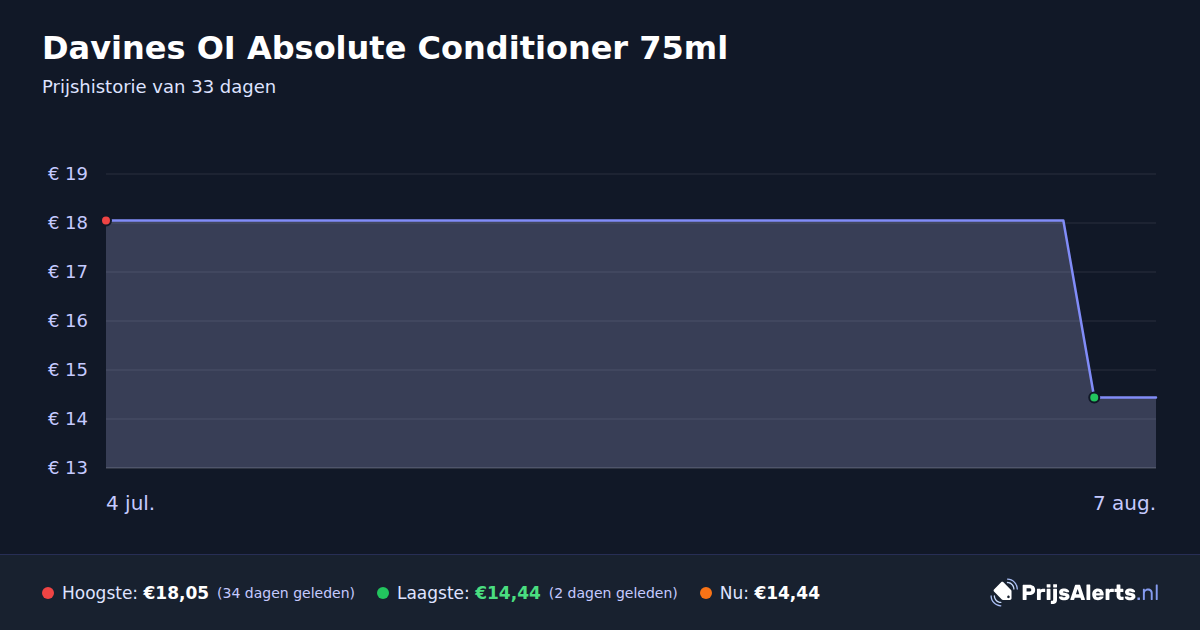1200x630 pixels.
Task: Open the PrijsAlerts.nl brand link
Action: (1075, 592)
